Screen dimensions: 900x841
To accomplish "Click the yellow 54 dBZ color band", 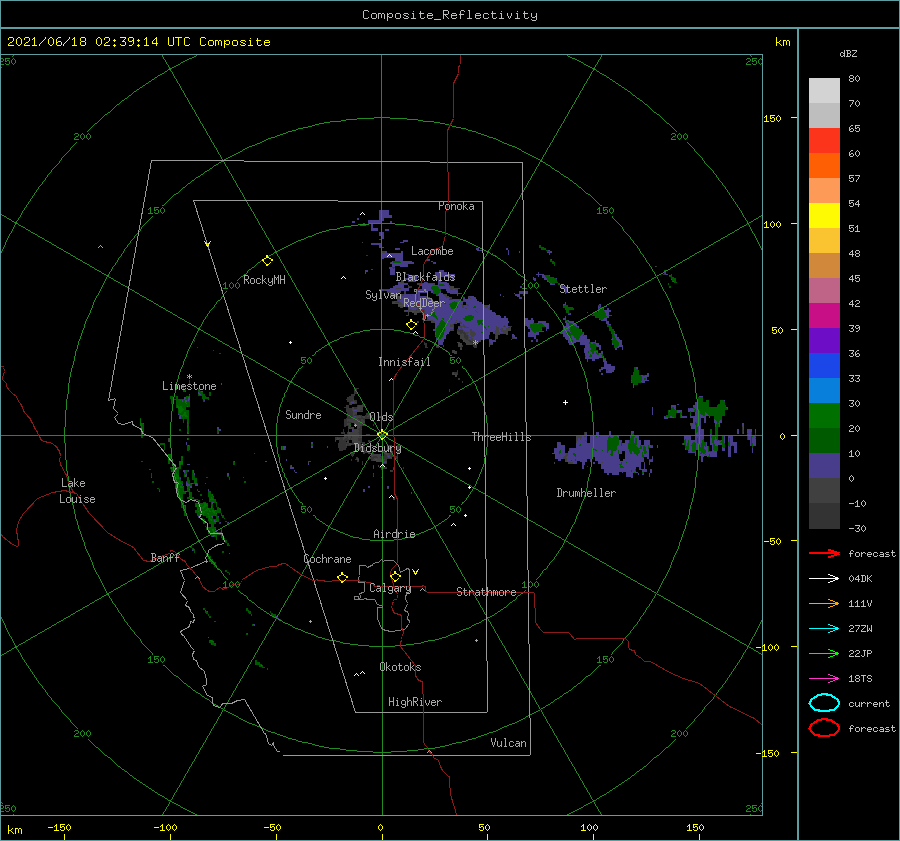I will coord(824,216).
